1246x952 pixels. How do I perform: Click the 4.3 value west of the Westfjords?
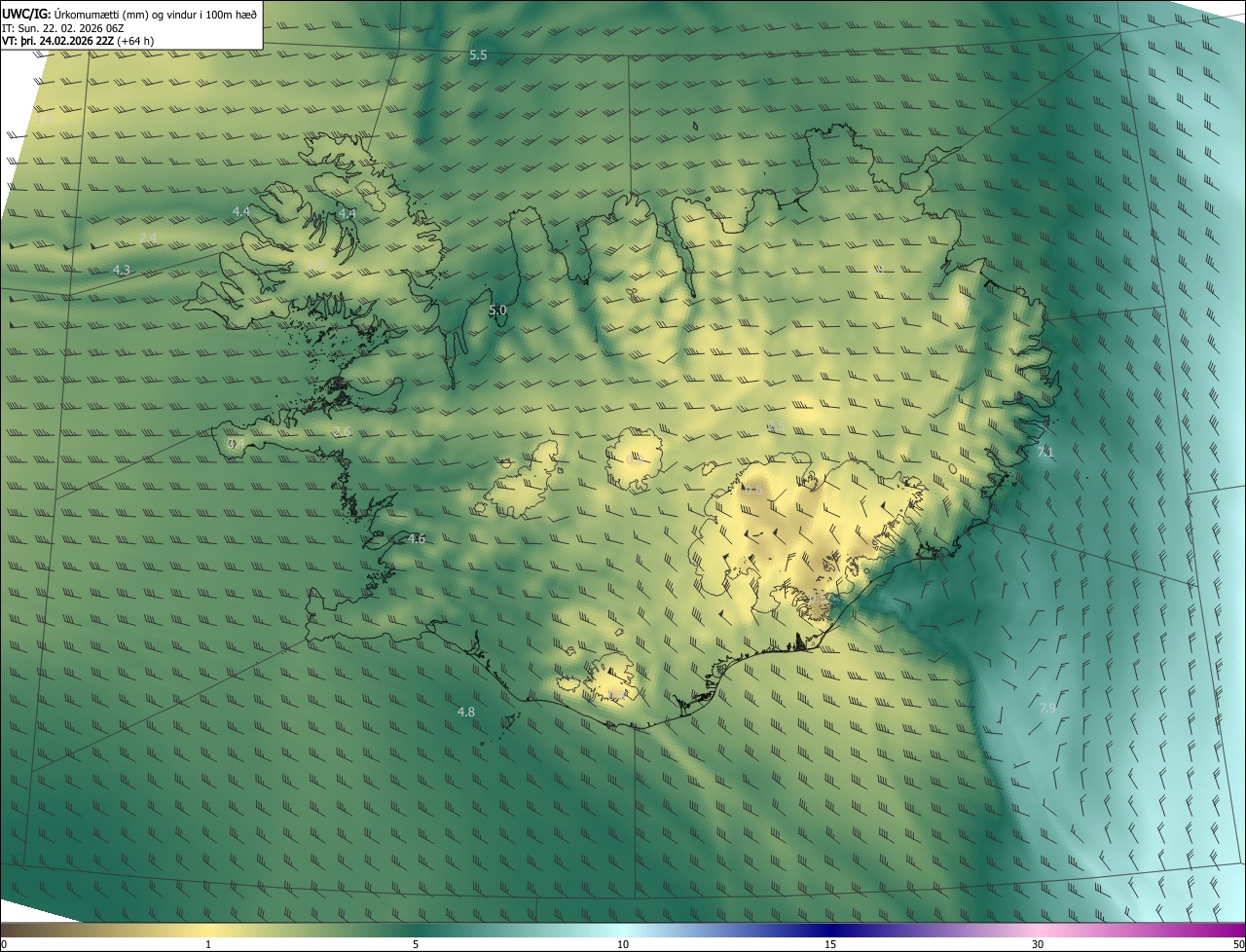[x=122, y=270]
